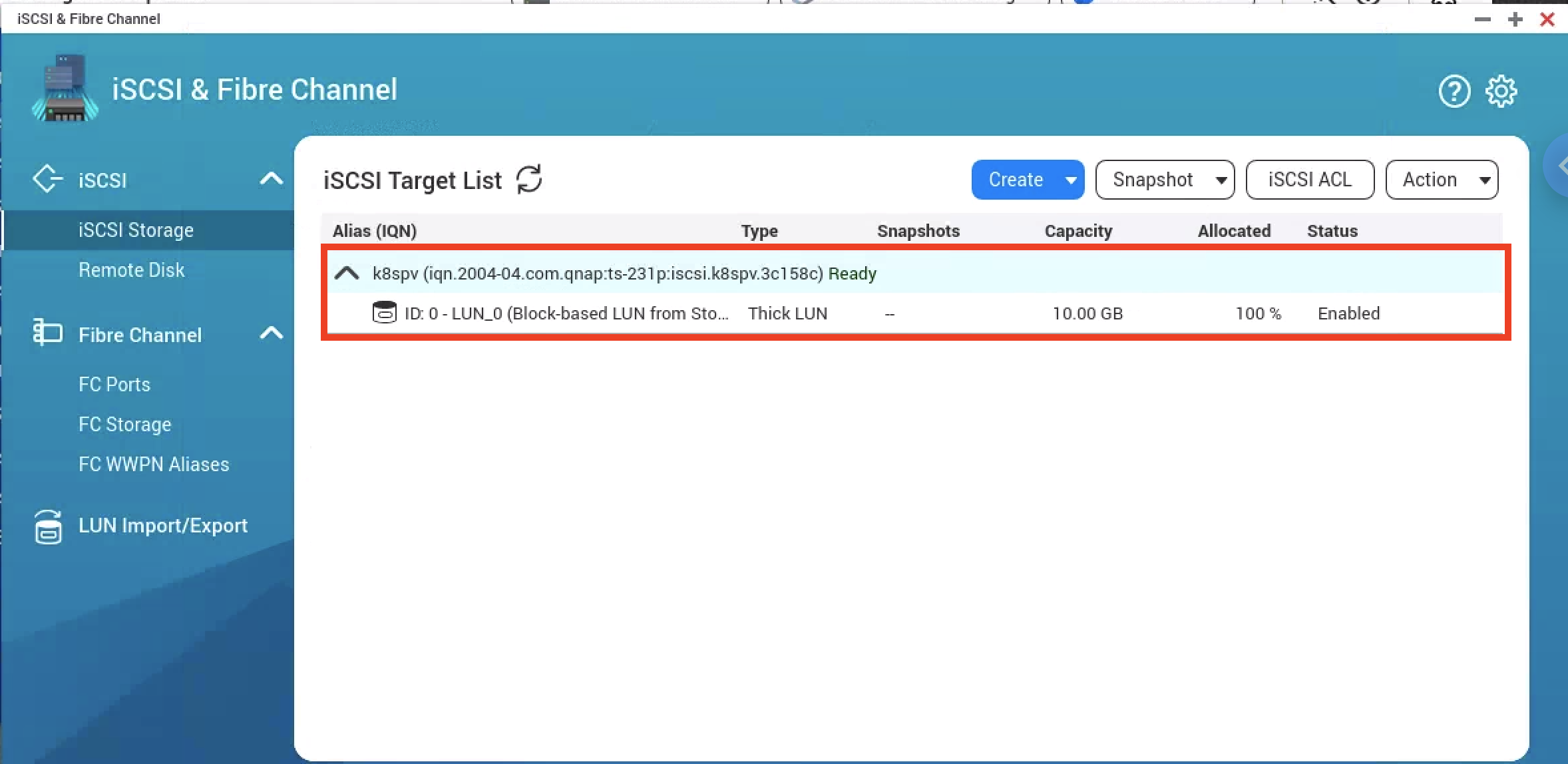
Task: Refresh the iSCSI Target List
Action: tap(530, 179)
